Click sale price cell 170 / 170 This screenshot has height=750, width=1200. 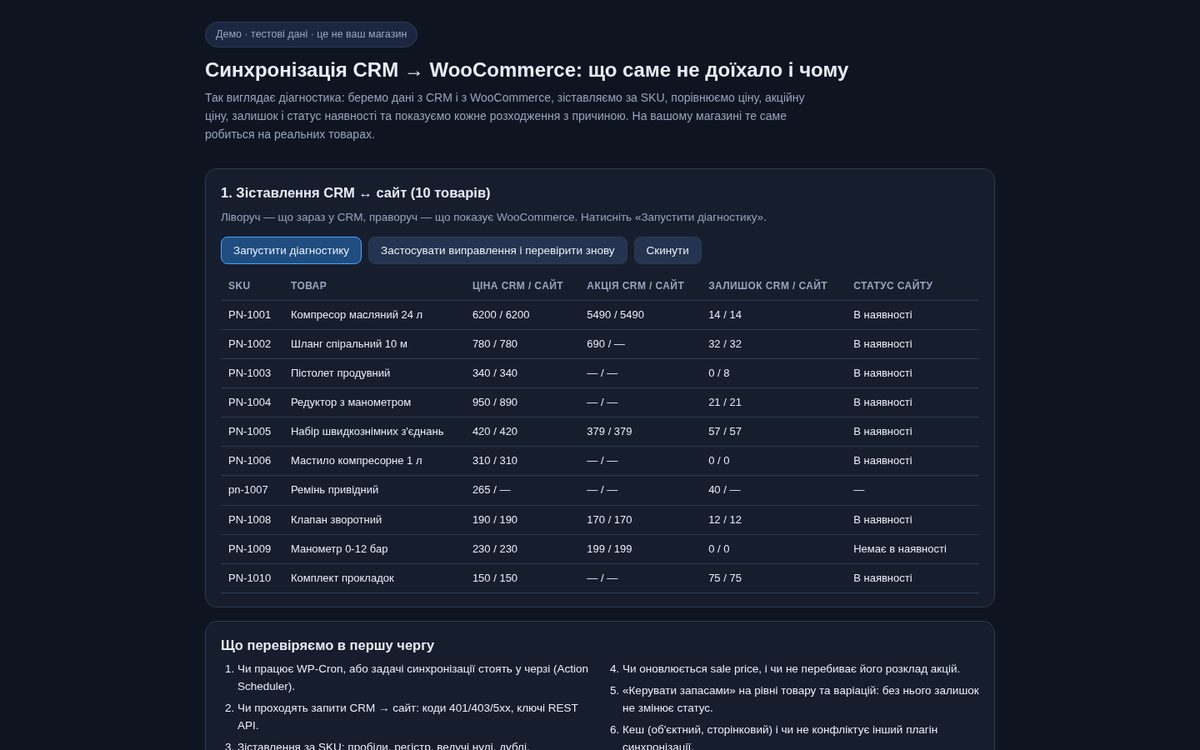pyautogui.click(x=610, y=520)
